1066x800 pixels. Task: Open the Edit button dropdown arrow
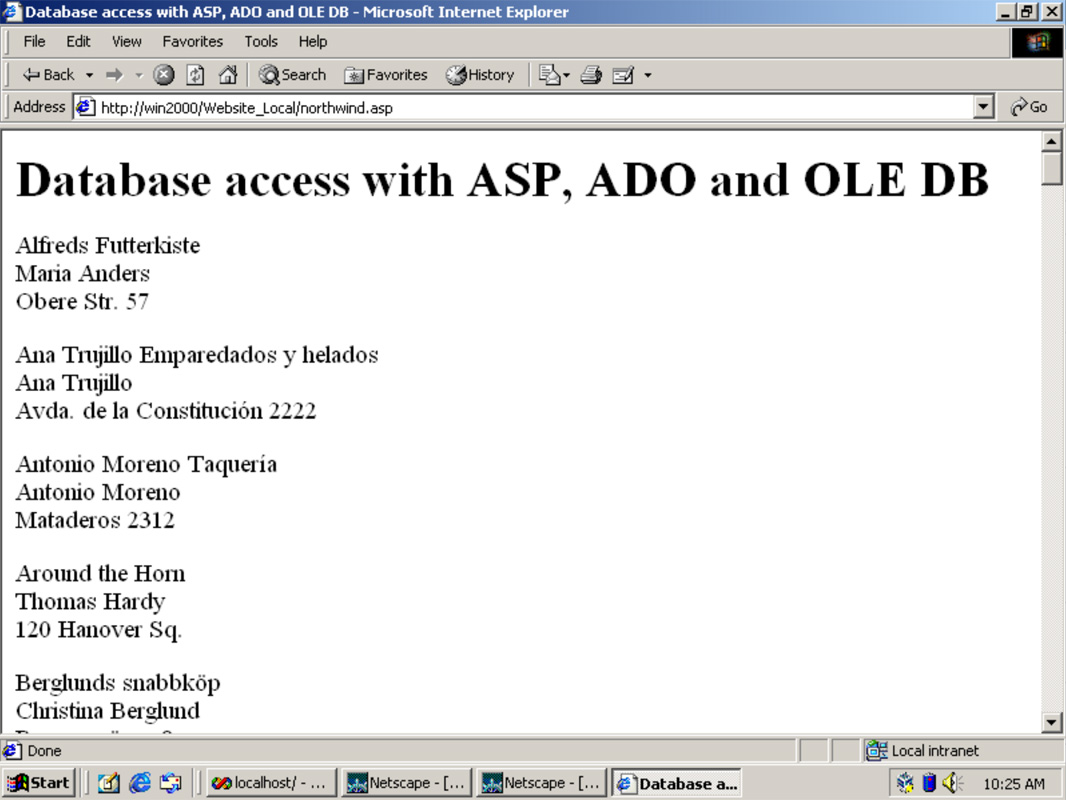(x=648, y=75)
